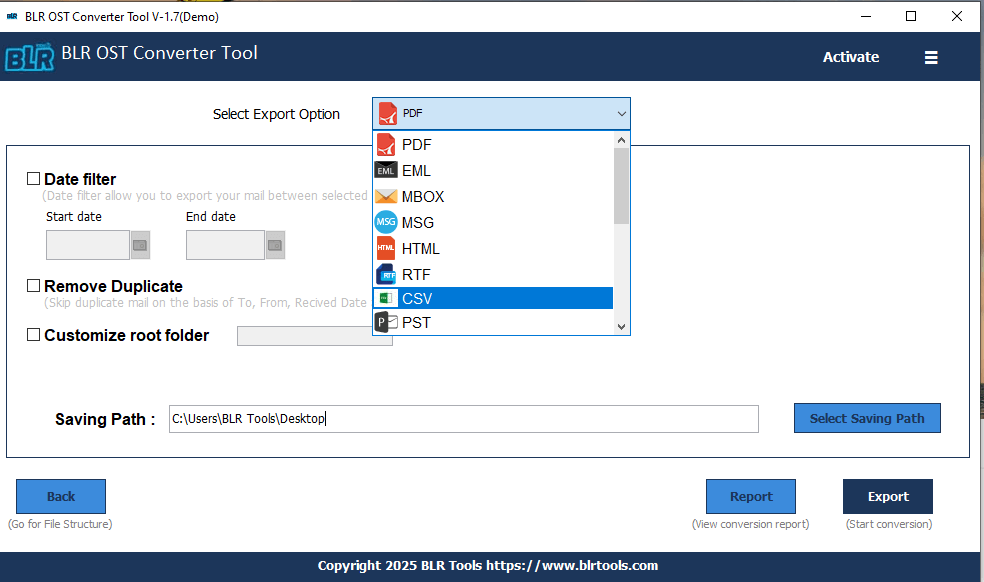The image size is (984, 582).
Task: Click the PST format icon
Action: (x=383, y=322)
